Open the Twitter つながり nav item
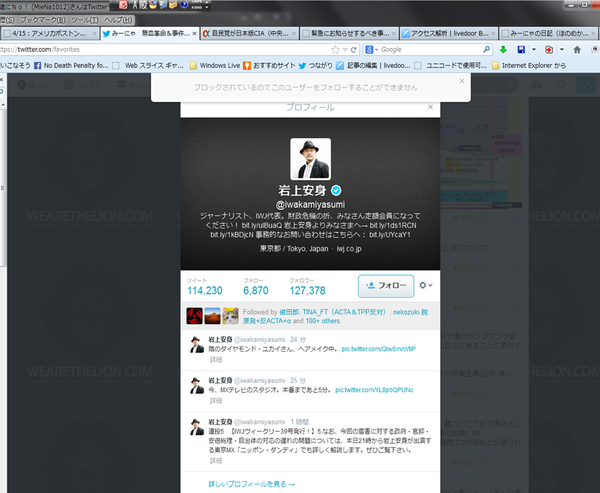 [82, 85]
